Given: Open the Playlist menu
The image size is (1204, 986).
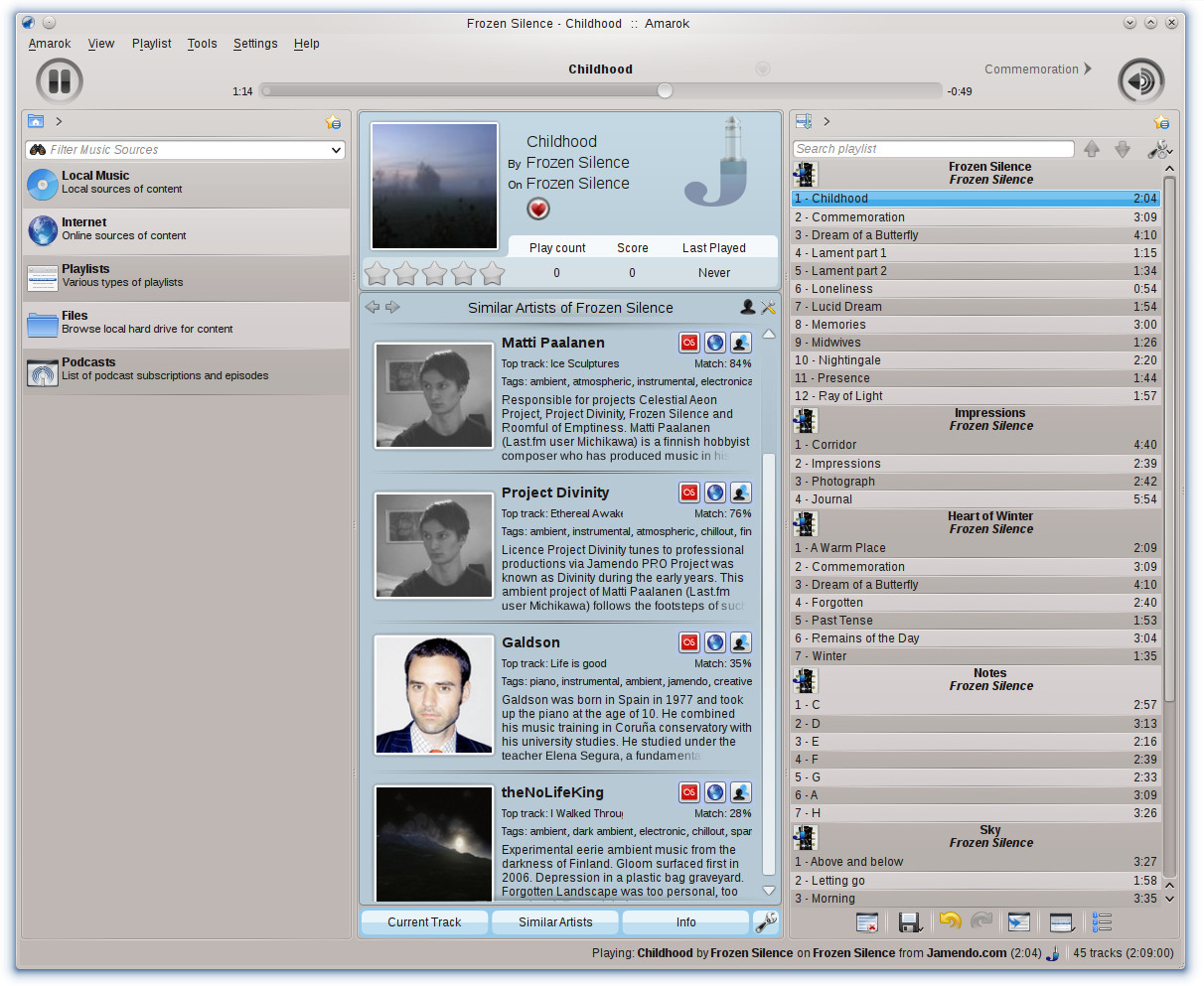Looking at the screenshot, I should pos(151,44).
